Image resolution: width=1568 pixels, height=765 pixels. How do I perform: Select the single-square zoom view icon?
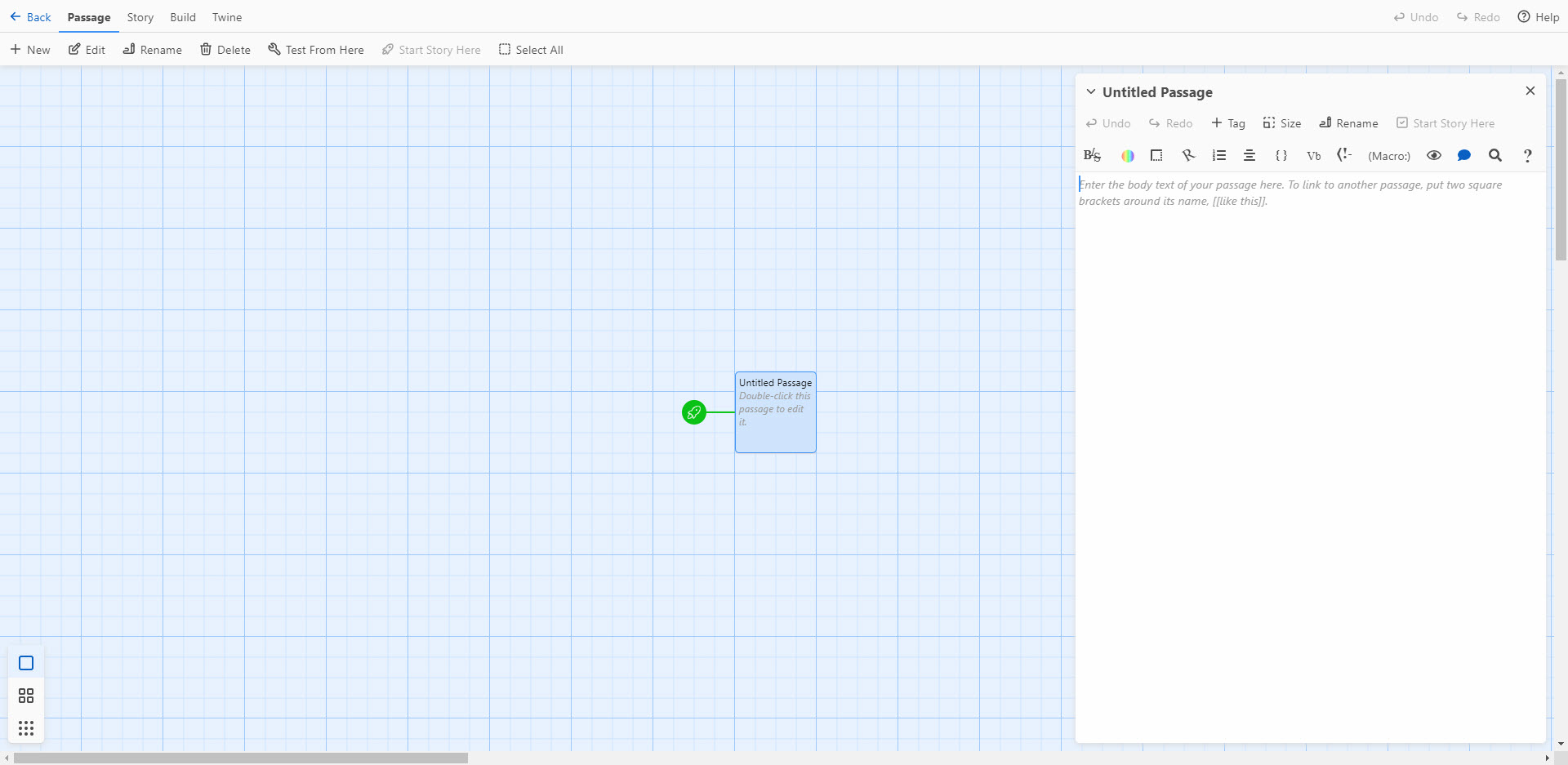point(26,663)
